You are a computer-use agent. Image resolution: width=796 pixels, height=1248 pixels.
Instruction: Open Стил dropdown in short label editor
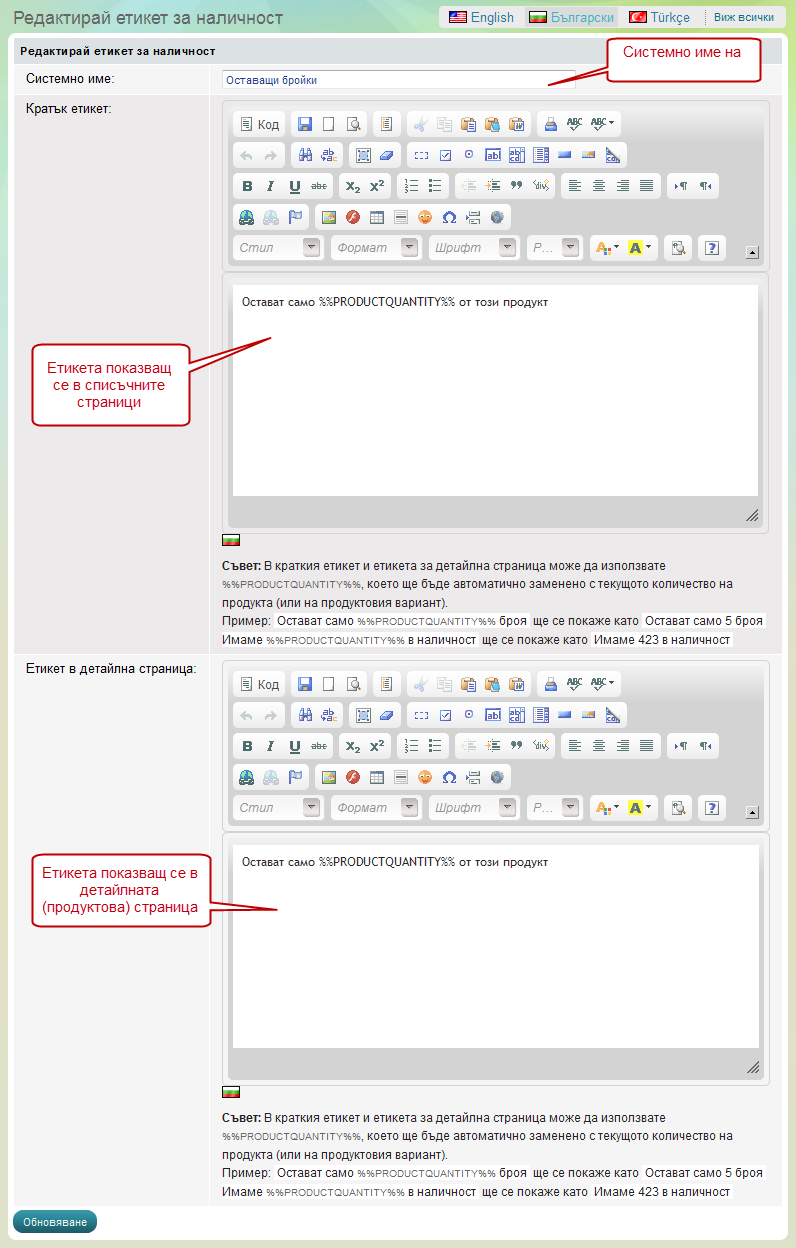coord(278,248)
